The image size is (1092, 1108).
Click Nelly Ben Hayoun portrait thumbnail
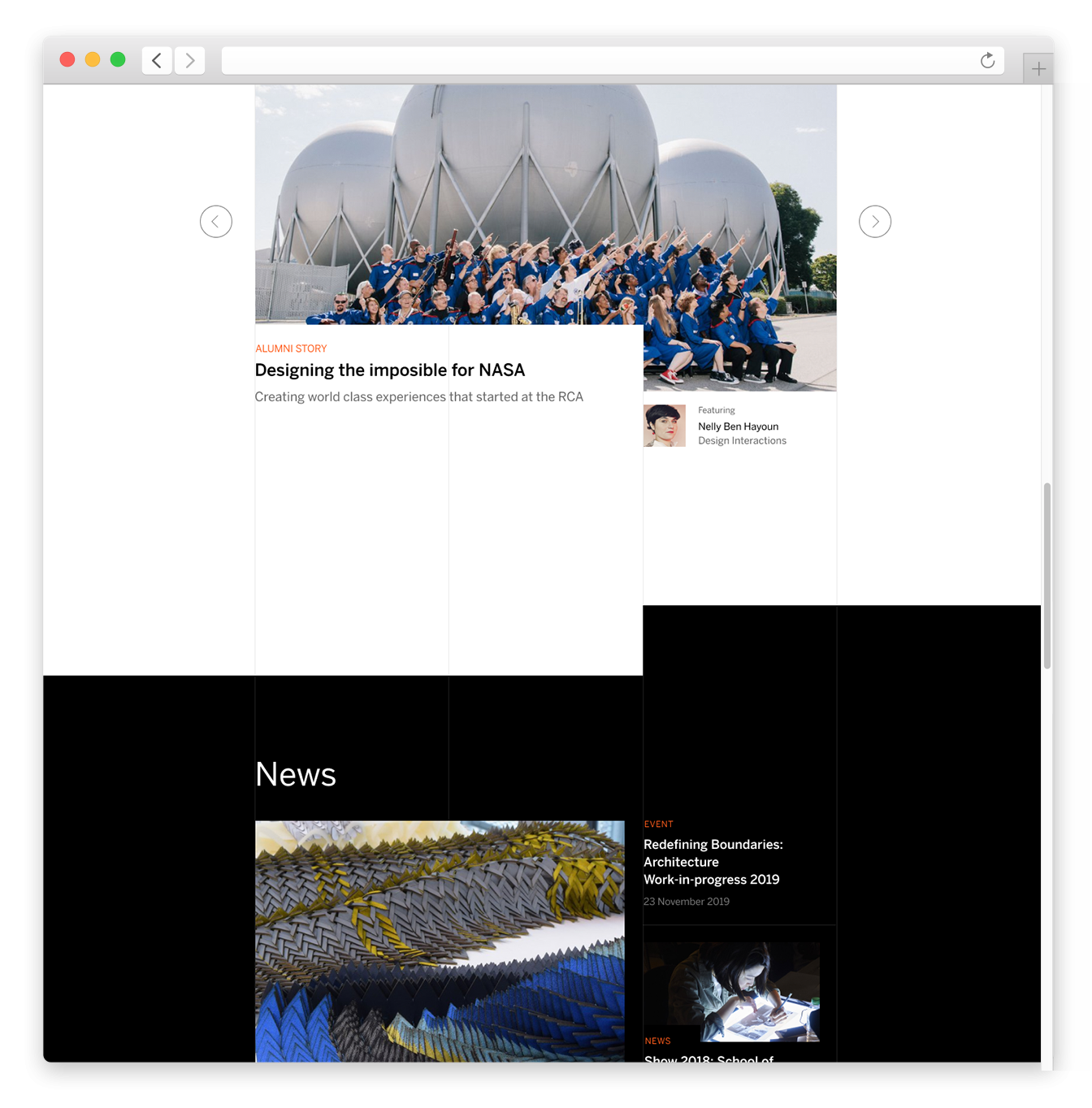(665, 426)
